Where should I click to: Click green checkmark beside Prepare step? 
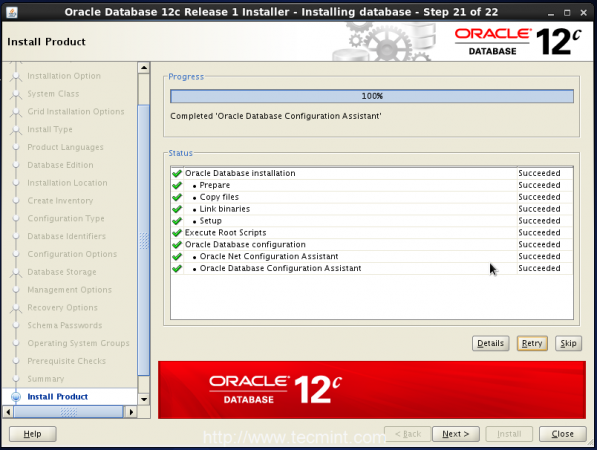point(177,185)
